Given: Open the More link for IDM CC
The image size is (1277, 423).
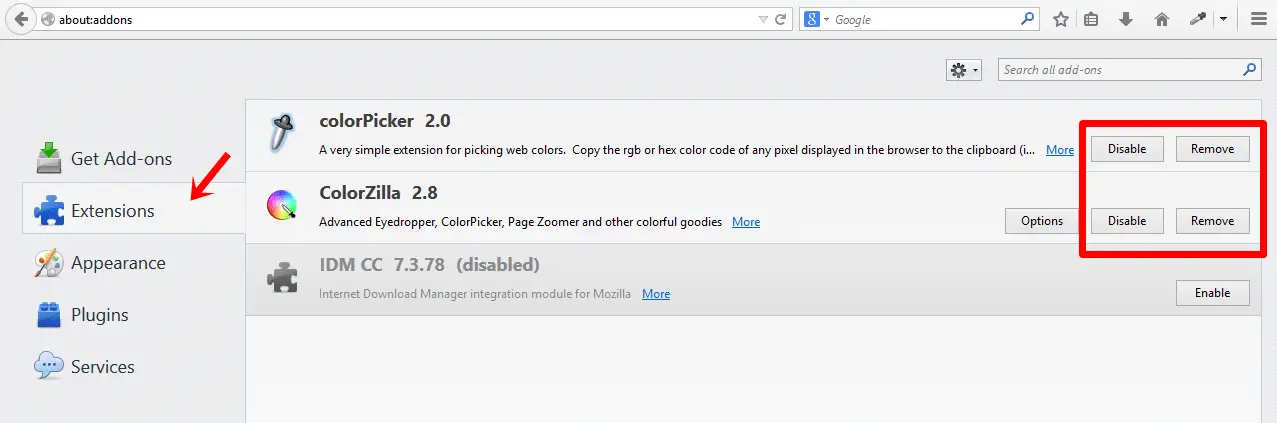Looking at the screenshot, I should [x=656, y=294].
